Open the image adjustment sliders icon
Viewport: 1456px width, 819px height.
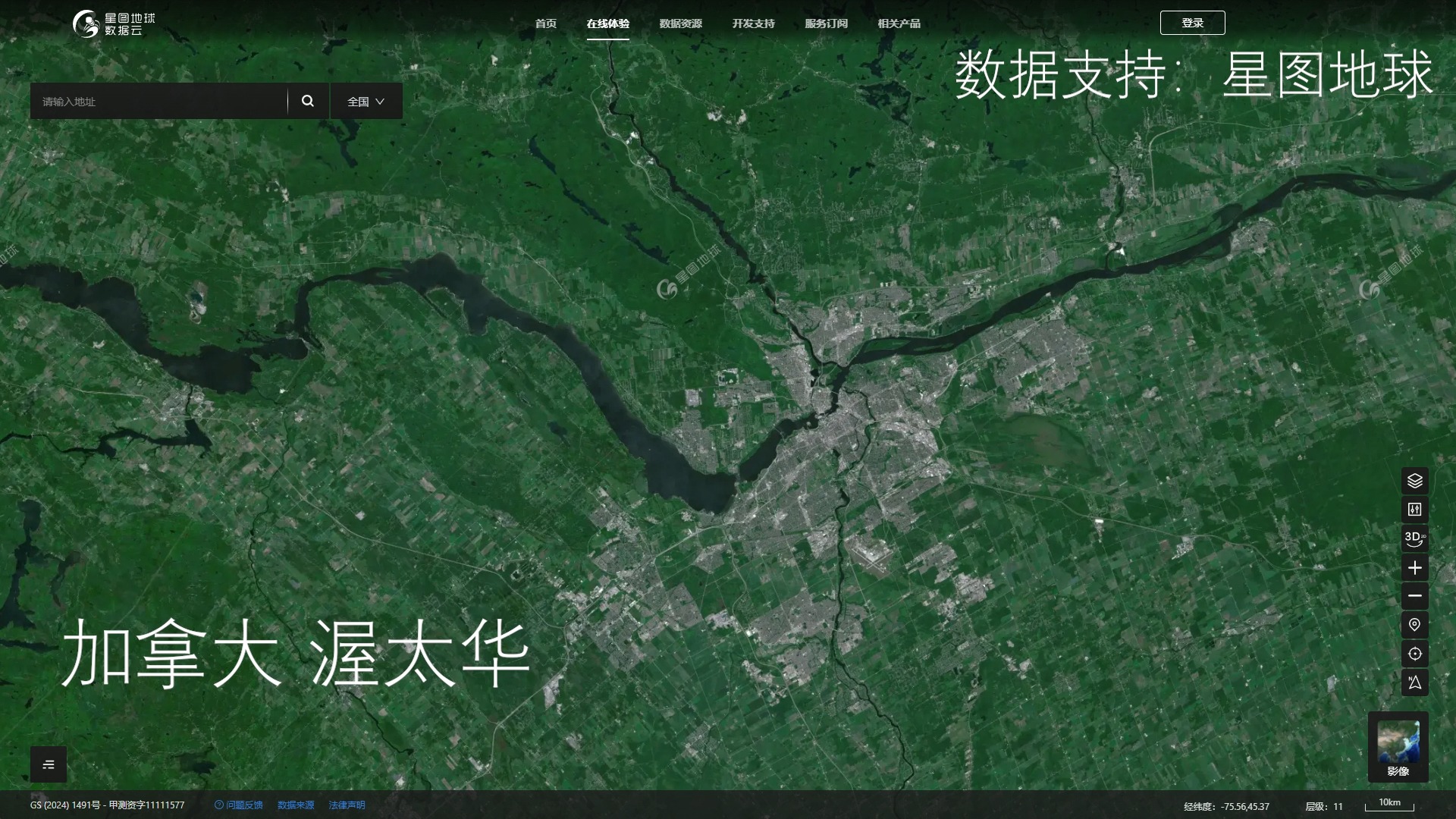pyautogui.click(x=1414, y=510)
